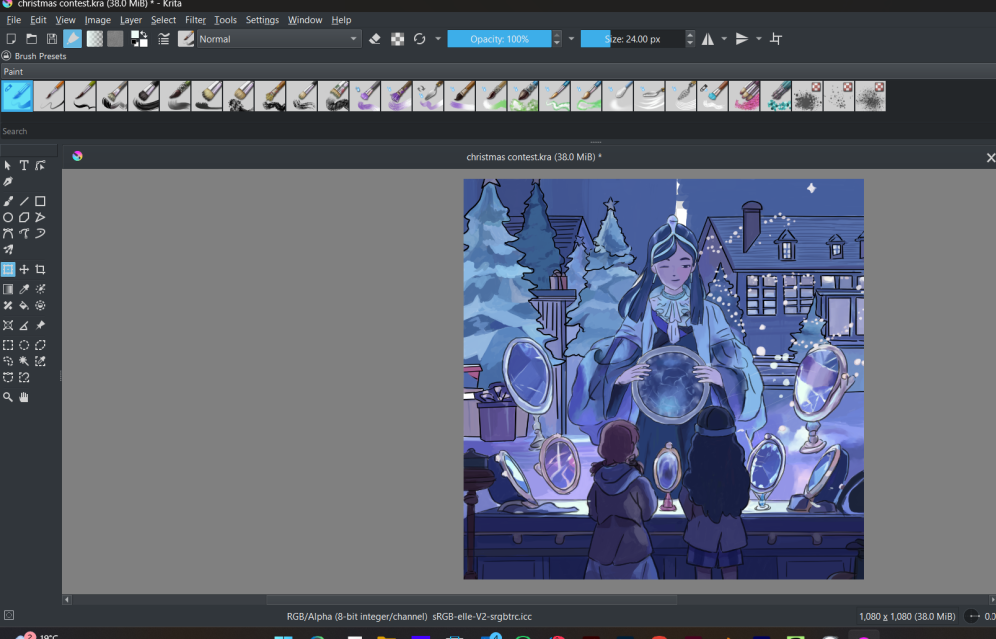The image size is (996, 639).
Task: Toggle horizontal mirror tool
Action: [708, 39]
